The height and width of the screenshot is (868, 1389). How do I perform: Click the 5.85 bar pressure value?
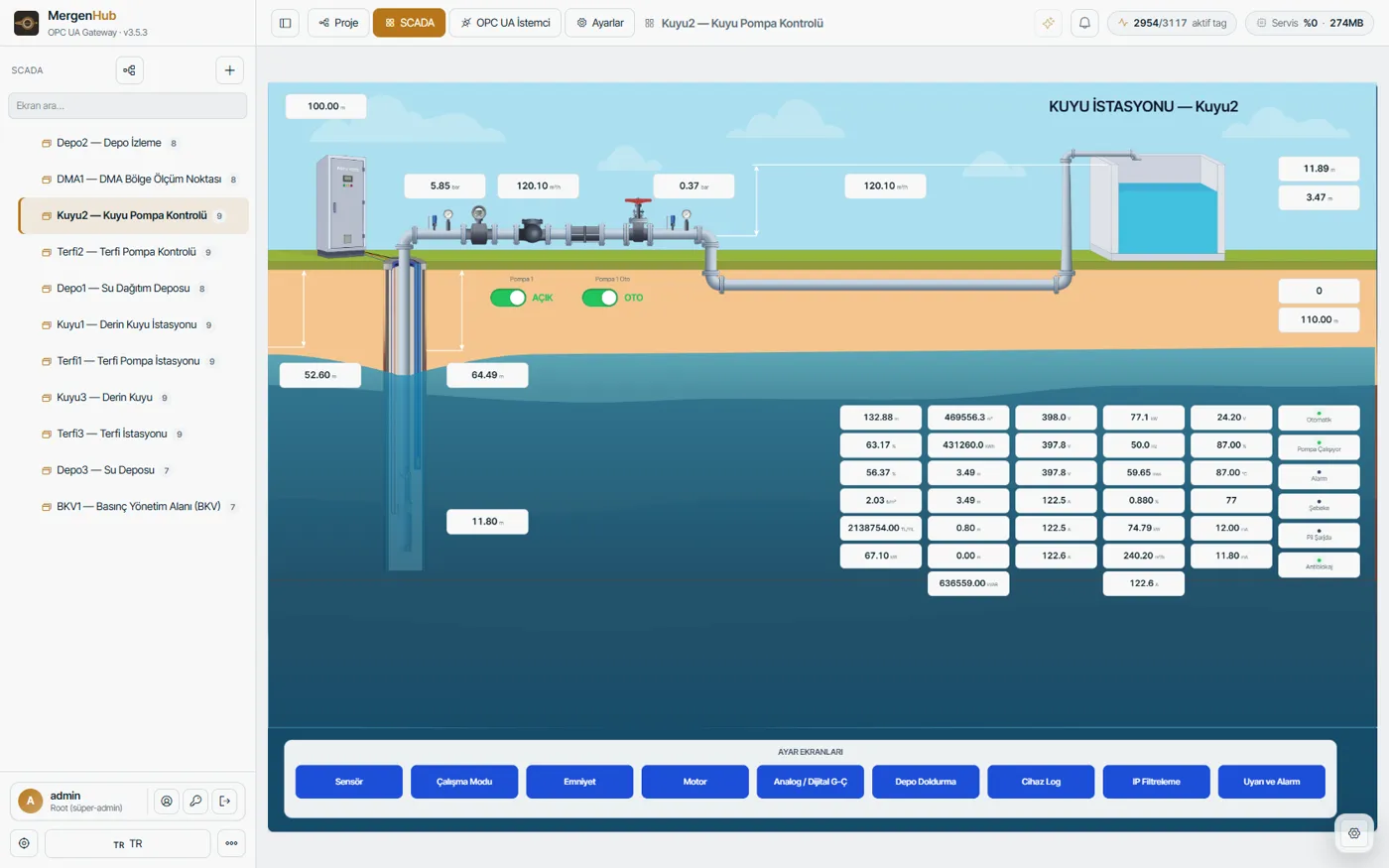444,186
